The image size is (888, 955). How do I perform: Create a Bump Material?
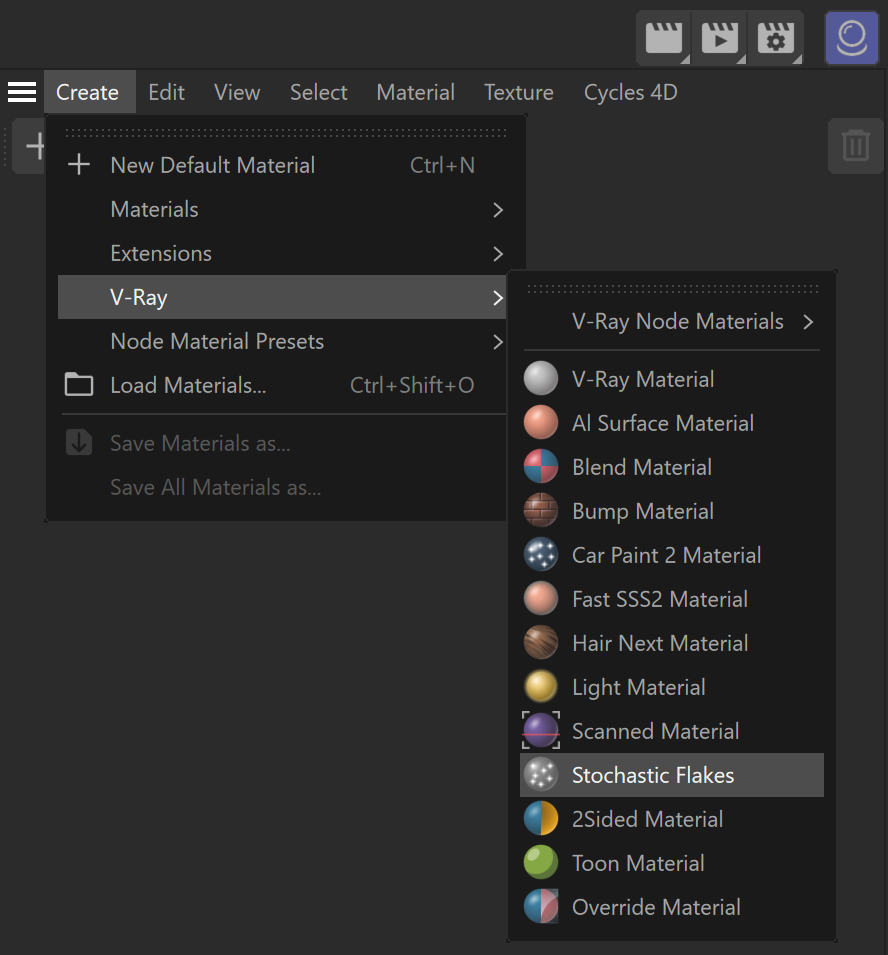tap(672, 510)
